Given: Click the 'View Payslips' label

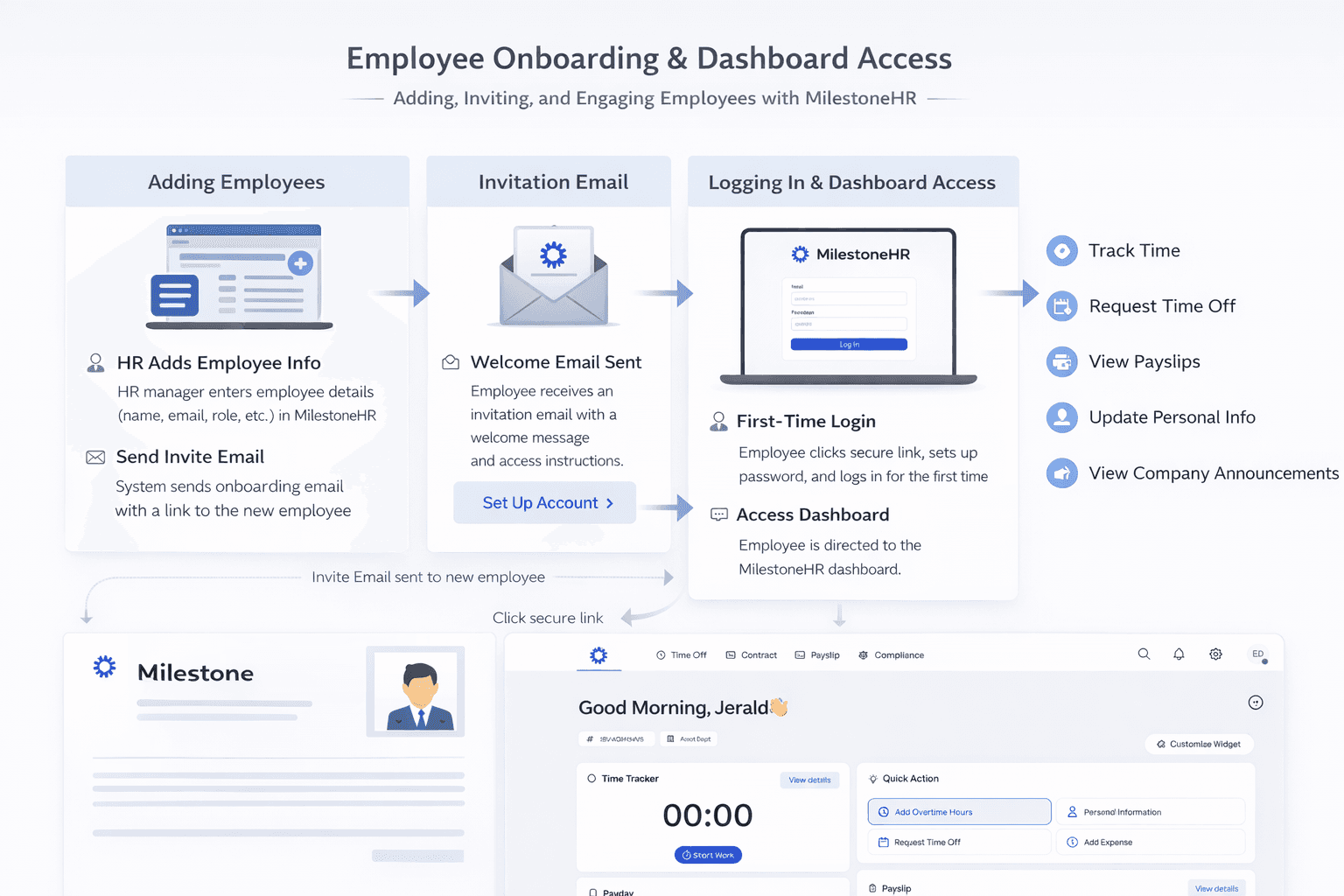Looking at the screenshot, I should click(x=1144, y=362).
